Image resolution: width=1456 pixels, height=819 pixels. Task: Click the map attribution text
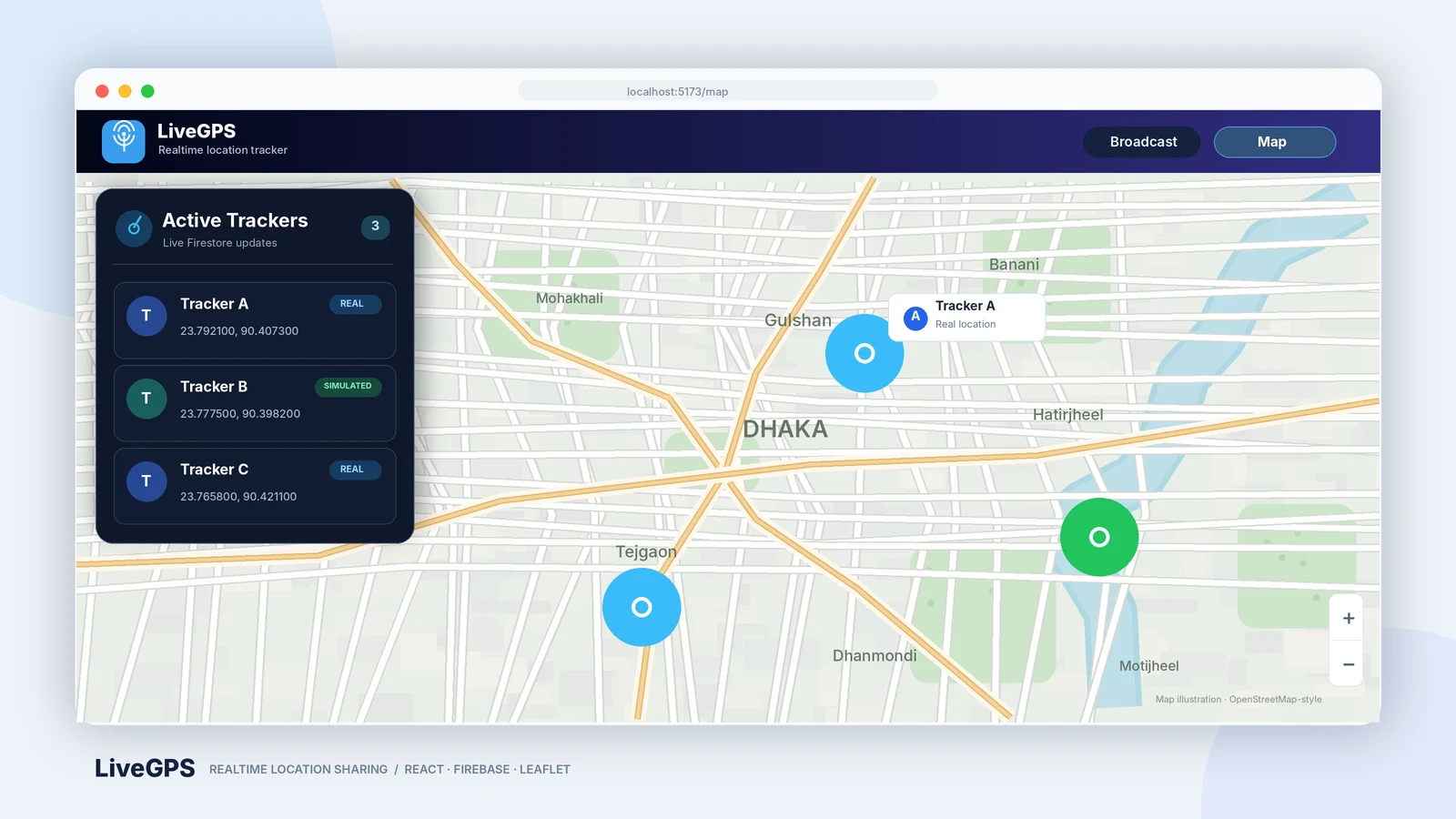[x=1239, y=700]
